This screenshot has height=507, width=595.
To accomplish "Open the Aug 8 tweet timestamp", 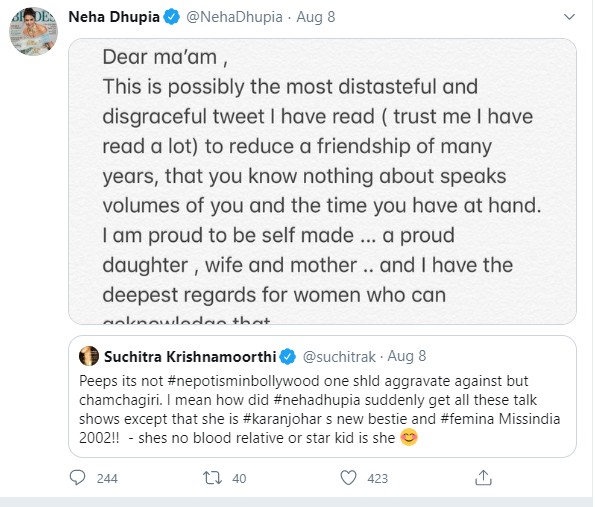I will coord(316,17).
